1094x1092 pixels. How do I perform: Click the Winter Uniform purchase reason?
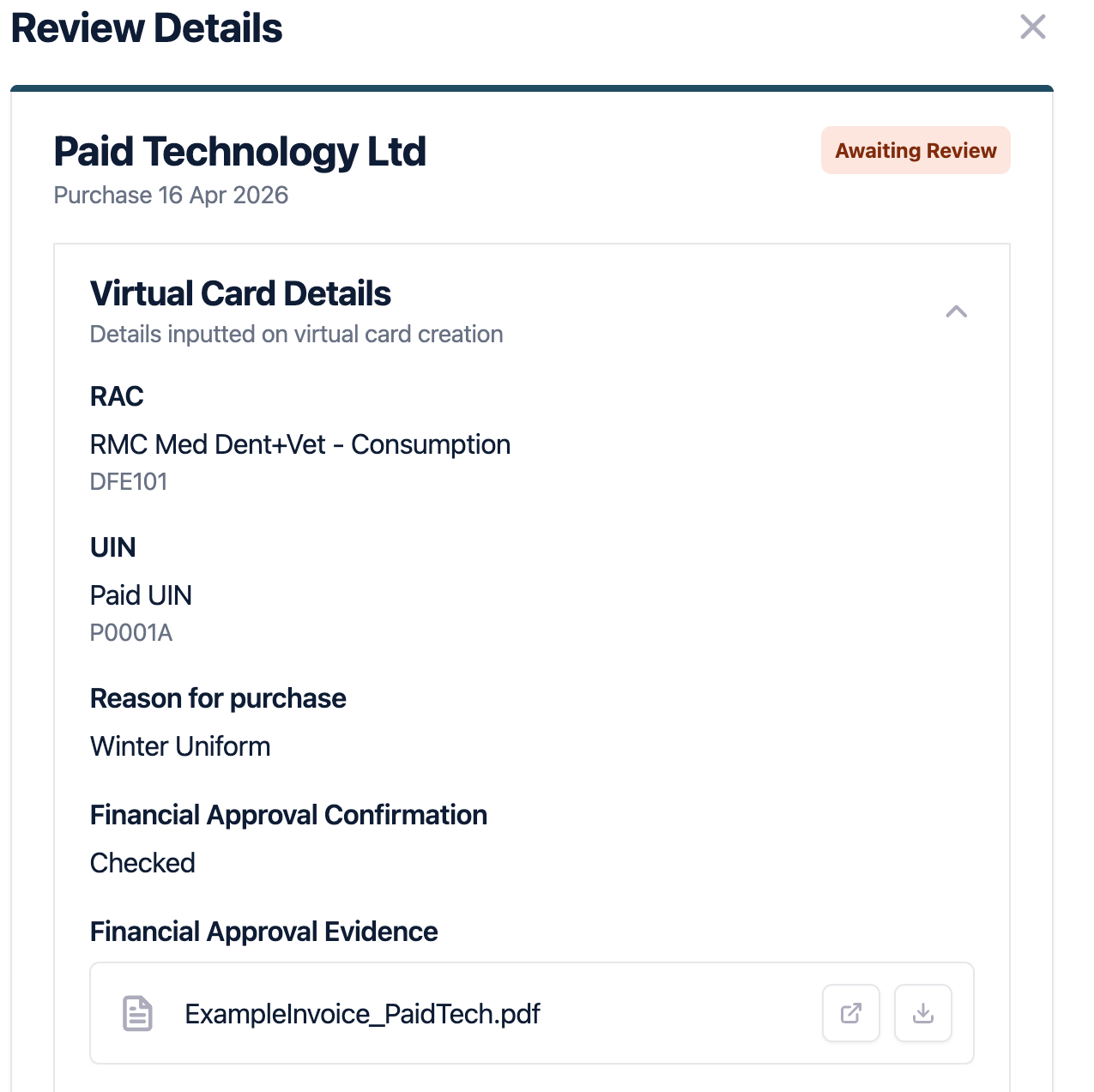180,746
